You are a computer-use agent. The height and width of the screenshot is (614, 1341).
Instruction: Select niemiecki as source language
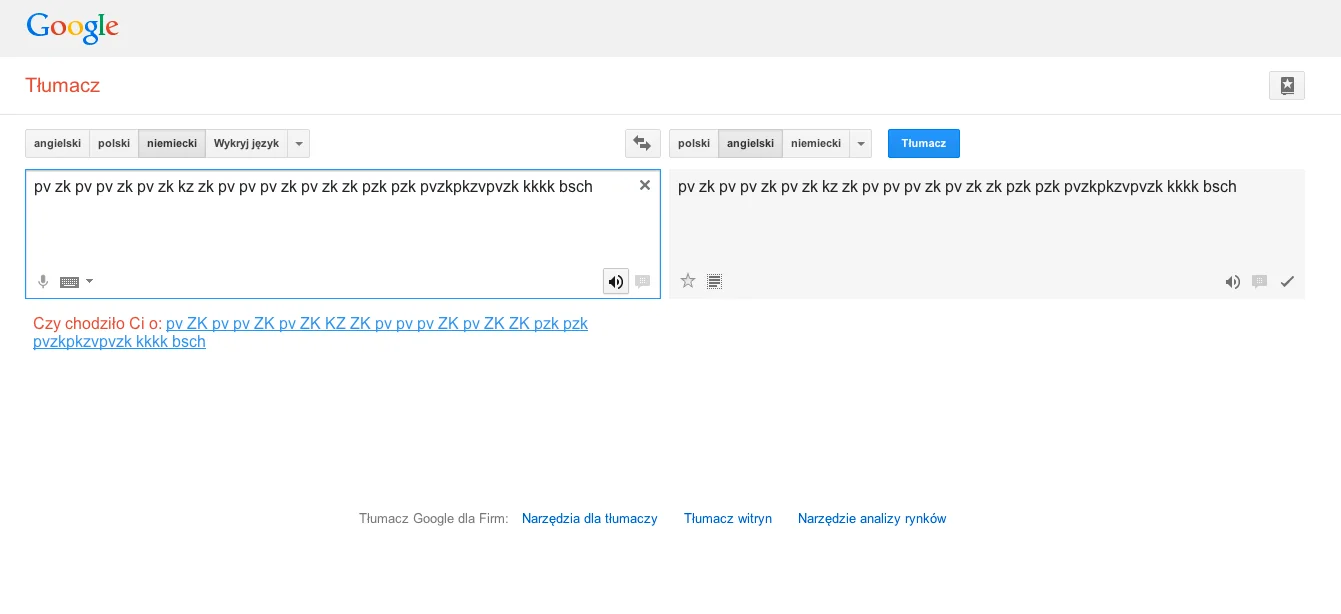(172, 143)
